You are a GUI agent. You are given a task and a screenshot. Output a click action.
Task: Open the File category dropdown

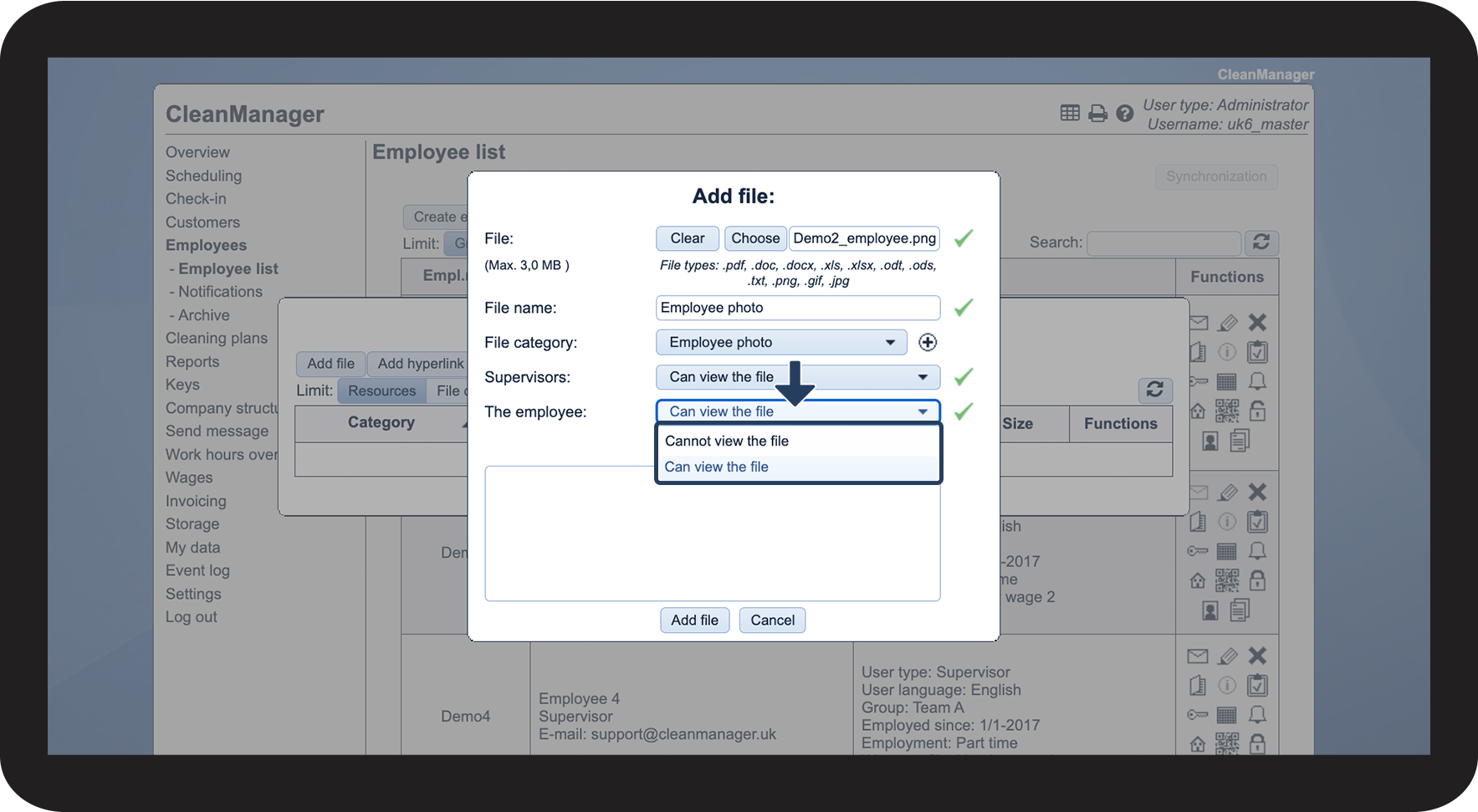pyautogui.click(x=781, y=342)
